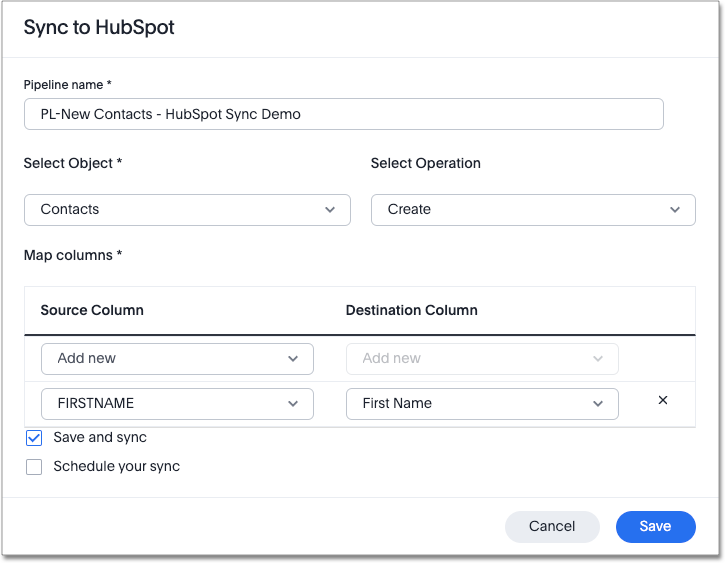Click the Source Column table header
725x563 pixels.
tap(92, 310)
